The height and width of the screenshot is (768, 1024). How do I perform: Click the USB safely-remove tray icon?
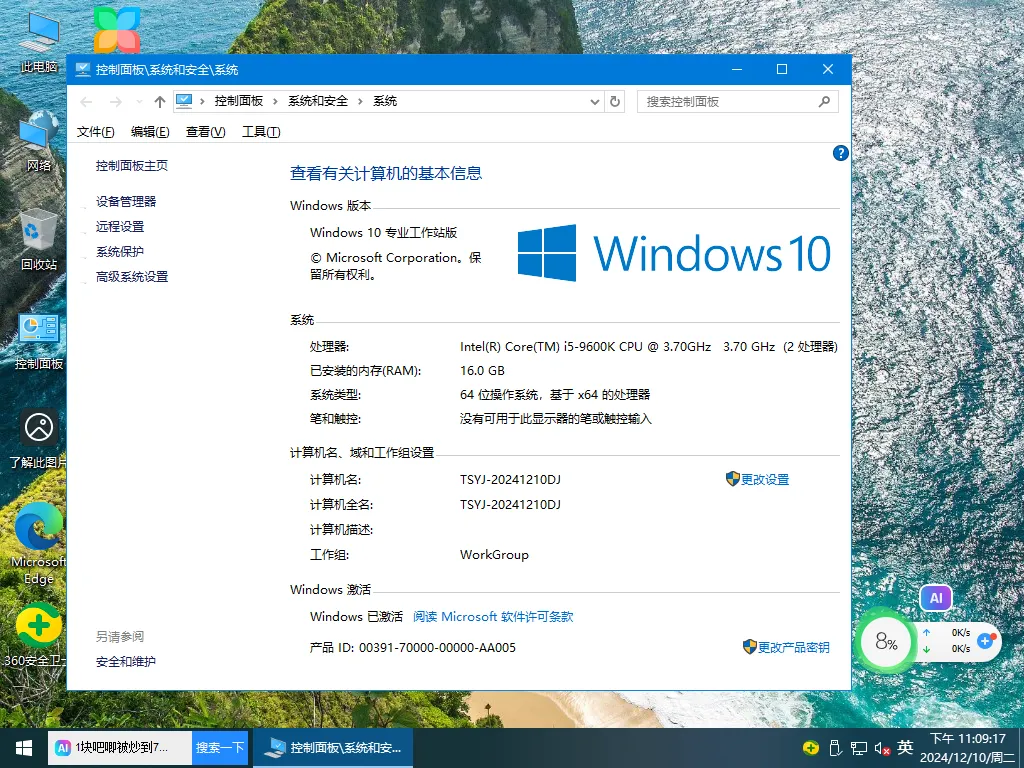coord(835,747)
